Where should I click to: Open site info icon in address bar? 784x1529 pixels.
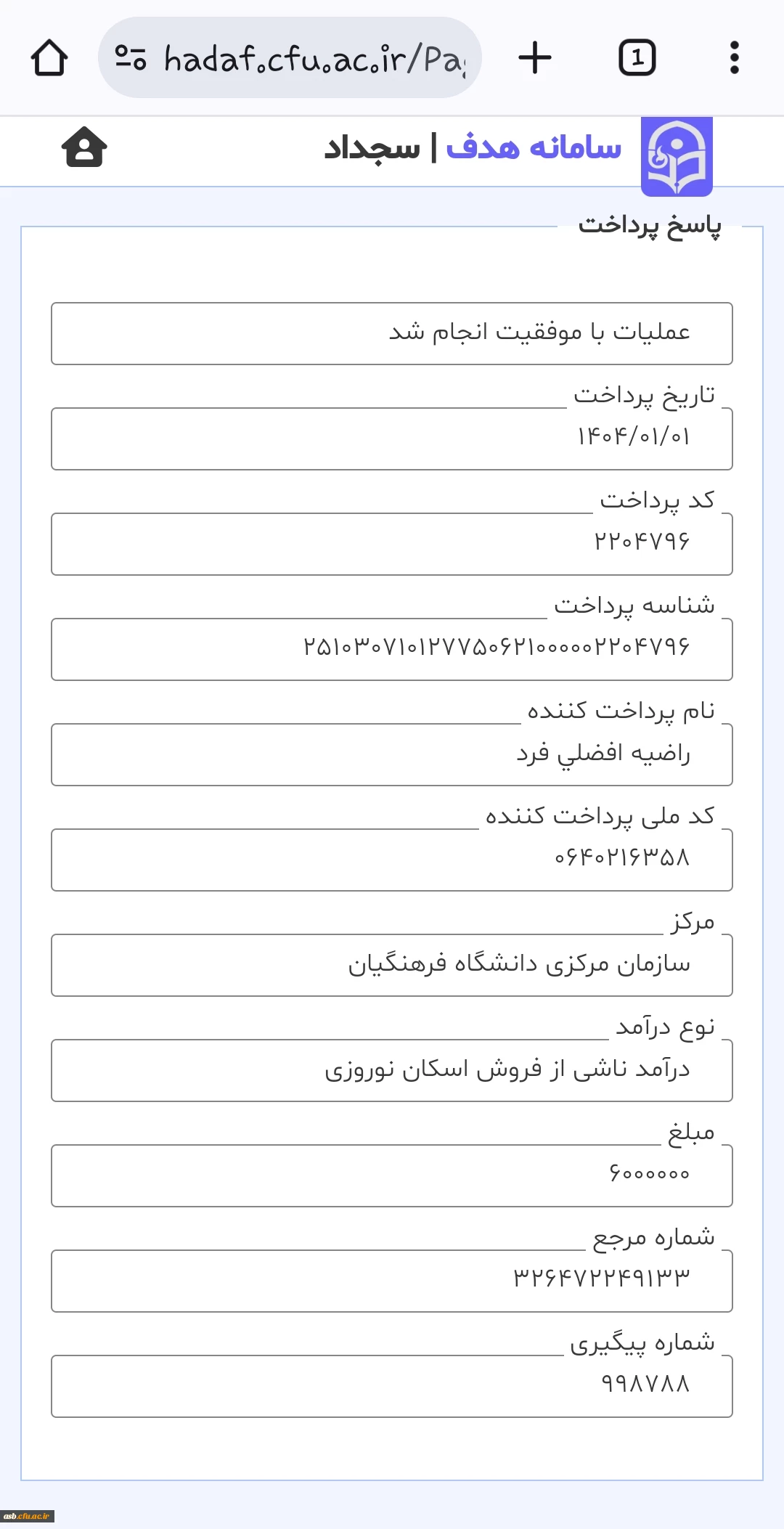[131, 58]
